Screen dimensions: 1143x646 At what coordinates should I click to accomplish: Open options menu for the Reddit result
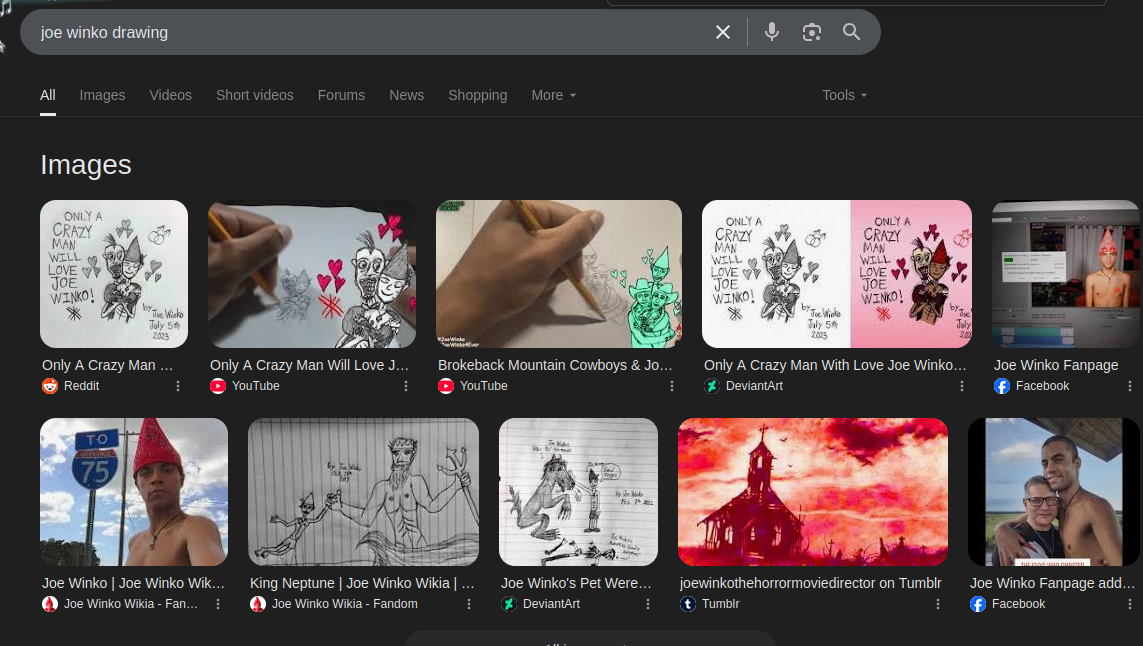178,386
